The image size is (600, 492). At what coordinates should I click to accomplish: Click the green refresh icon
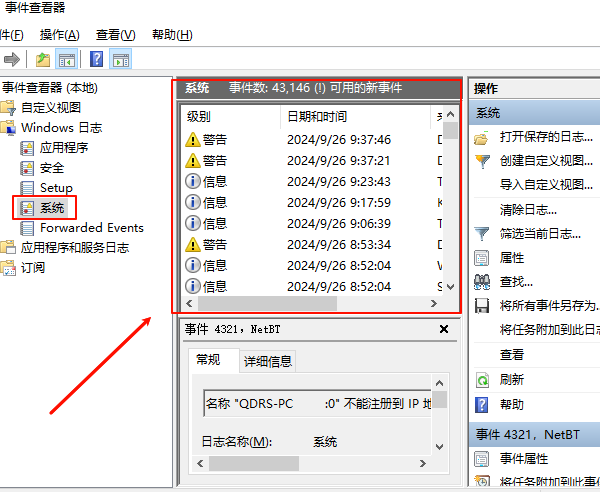pos(482,380)
